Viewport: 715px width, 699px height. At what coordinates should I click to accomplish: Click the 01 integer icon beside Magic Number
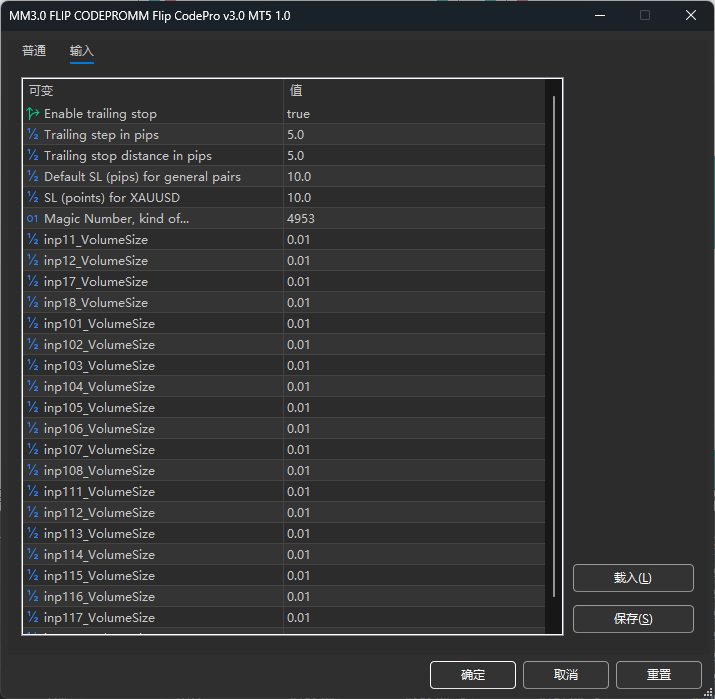[x=33, y=219]
